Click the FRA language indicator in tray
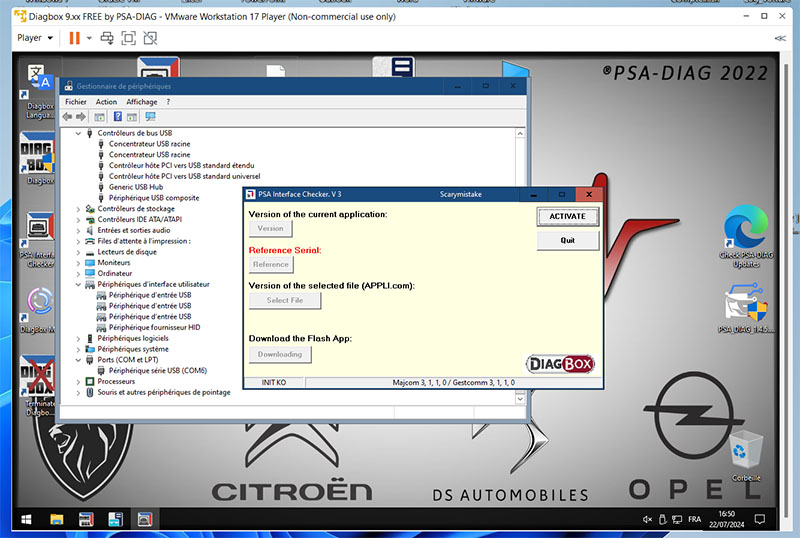 (x=694, y=520)
